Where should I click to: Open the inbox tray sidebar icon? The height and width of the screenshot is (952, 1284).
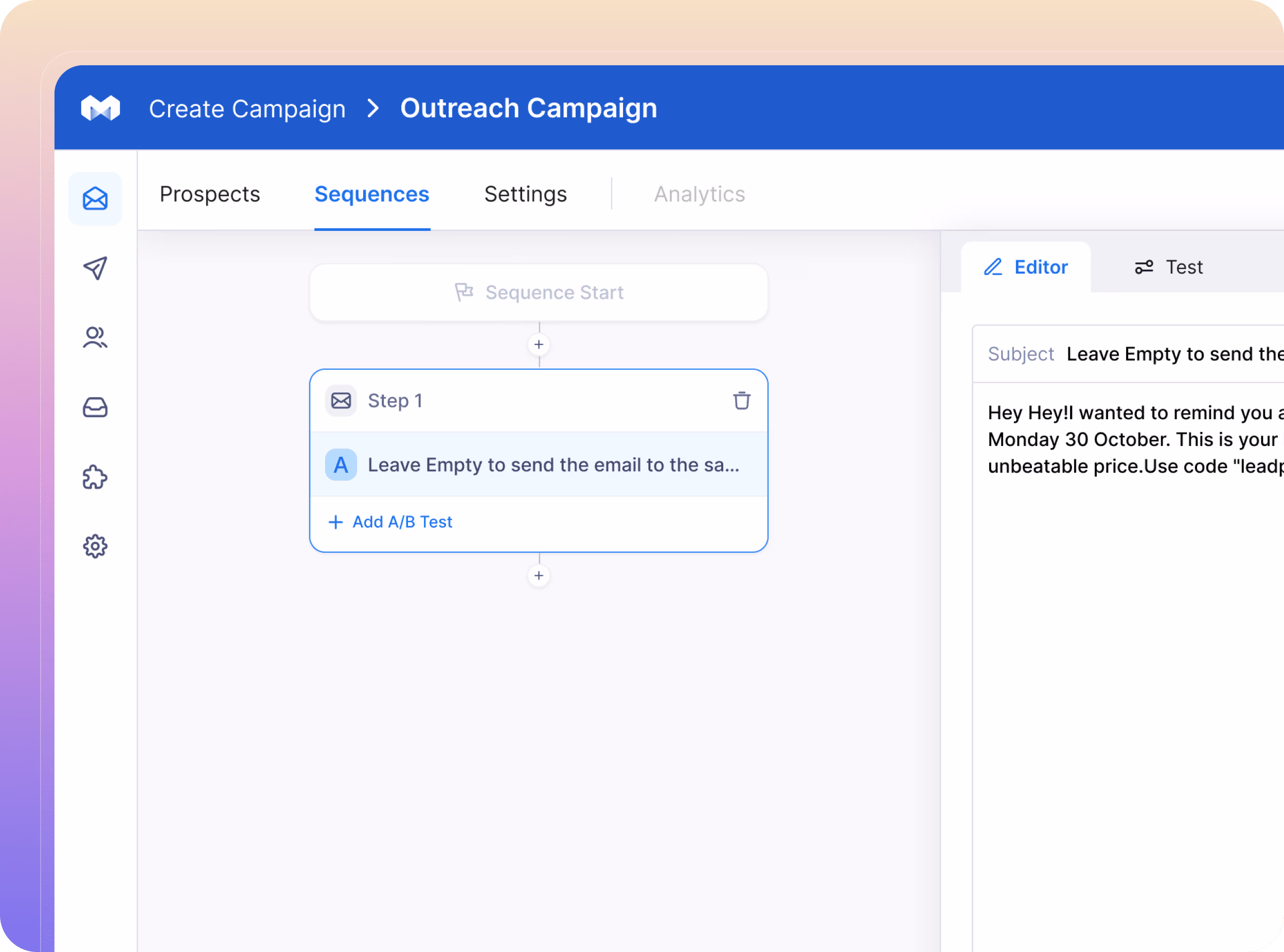(x=95, y=407)
